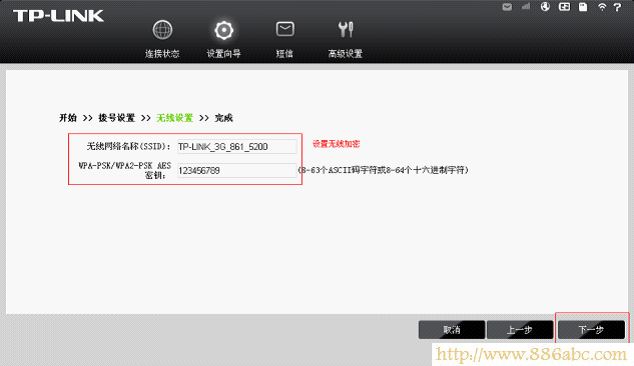Click the 下一步 button

(x=591, y=330)
